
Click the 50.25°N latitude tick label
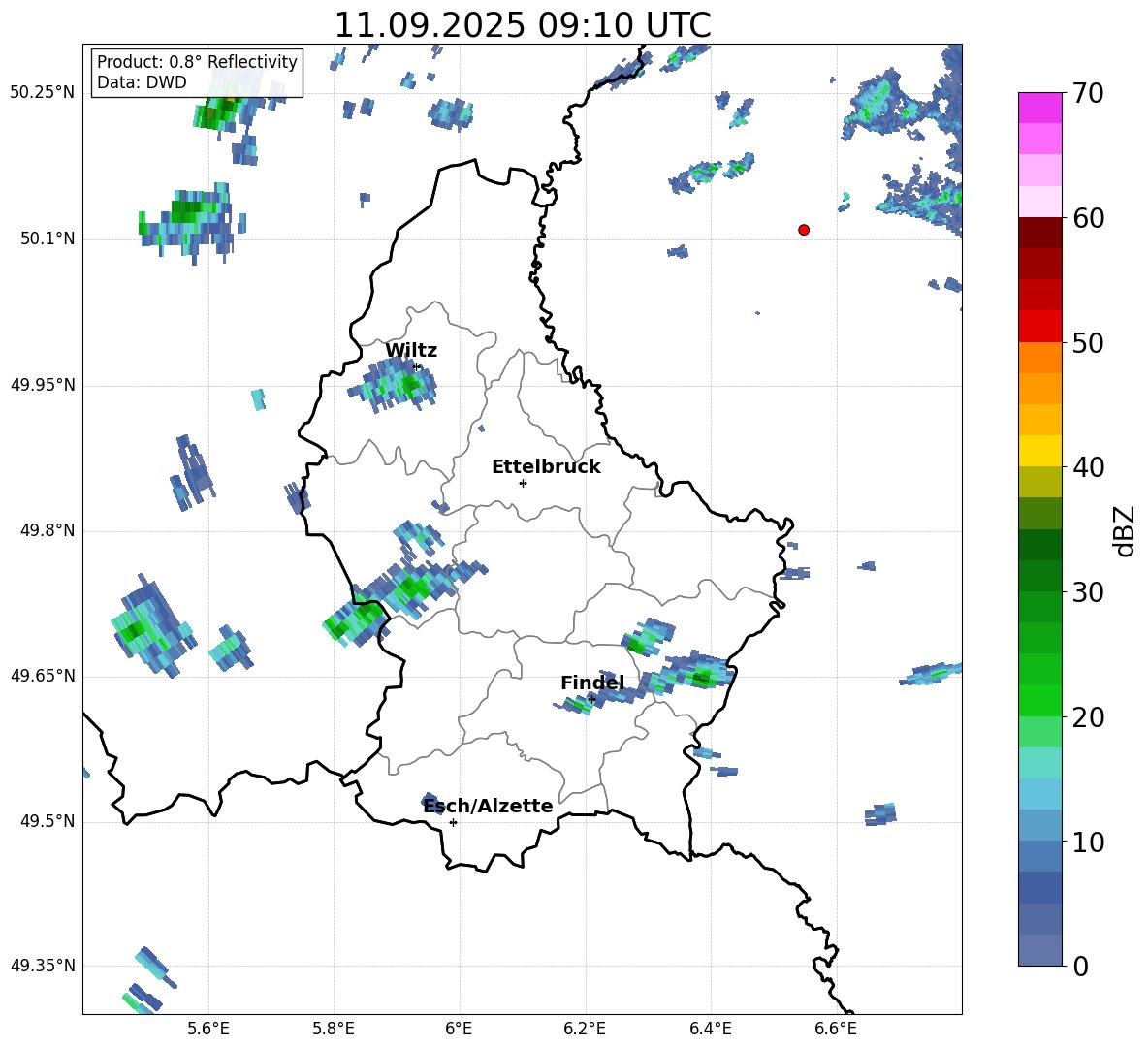pyautogui.click(x=42, y=92)
